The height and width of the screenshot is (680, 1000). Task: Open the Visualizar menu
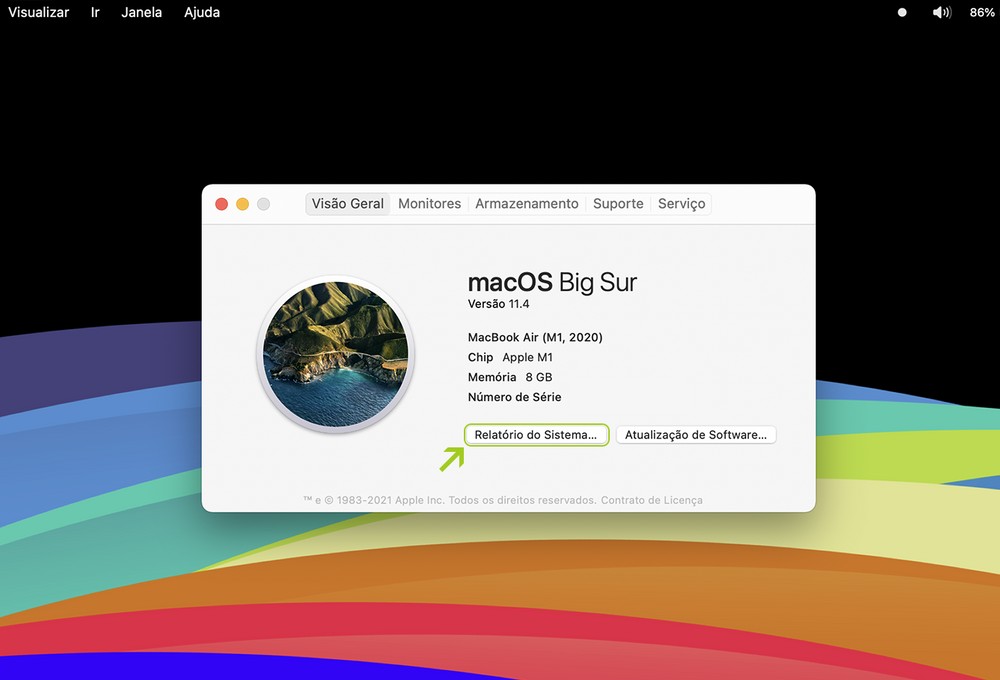[39, 13]
